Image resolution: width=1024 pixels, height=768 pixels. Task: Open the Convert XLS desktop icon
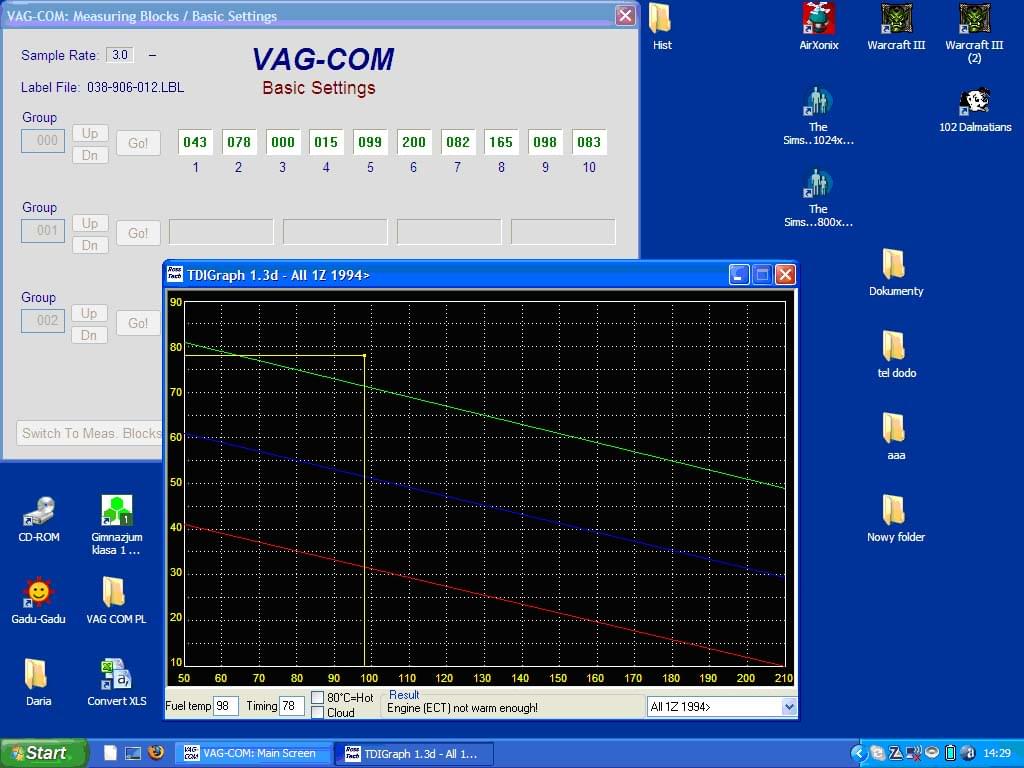point(116,675)
